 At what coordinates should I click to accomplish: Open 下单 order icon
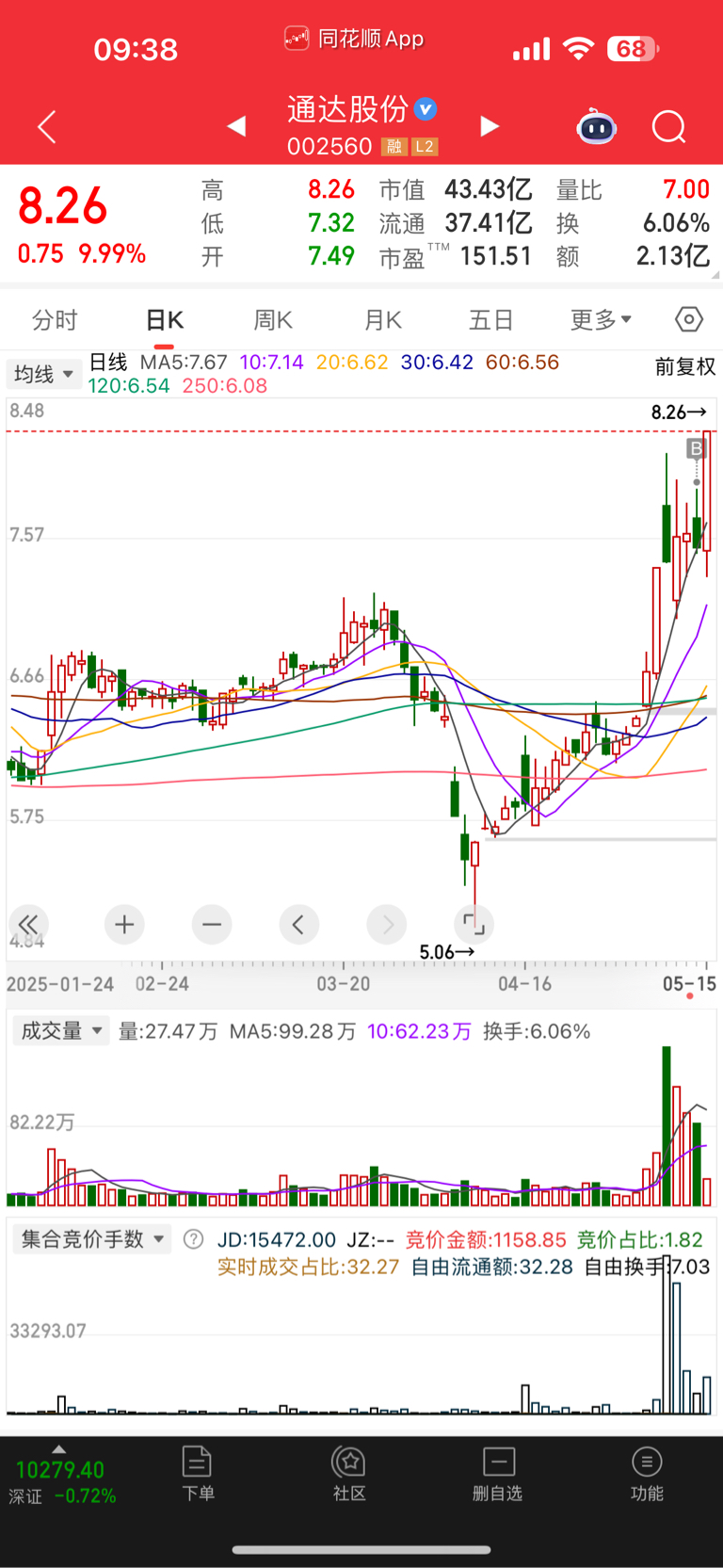click(198, 1474)
